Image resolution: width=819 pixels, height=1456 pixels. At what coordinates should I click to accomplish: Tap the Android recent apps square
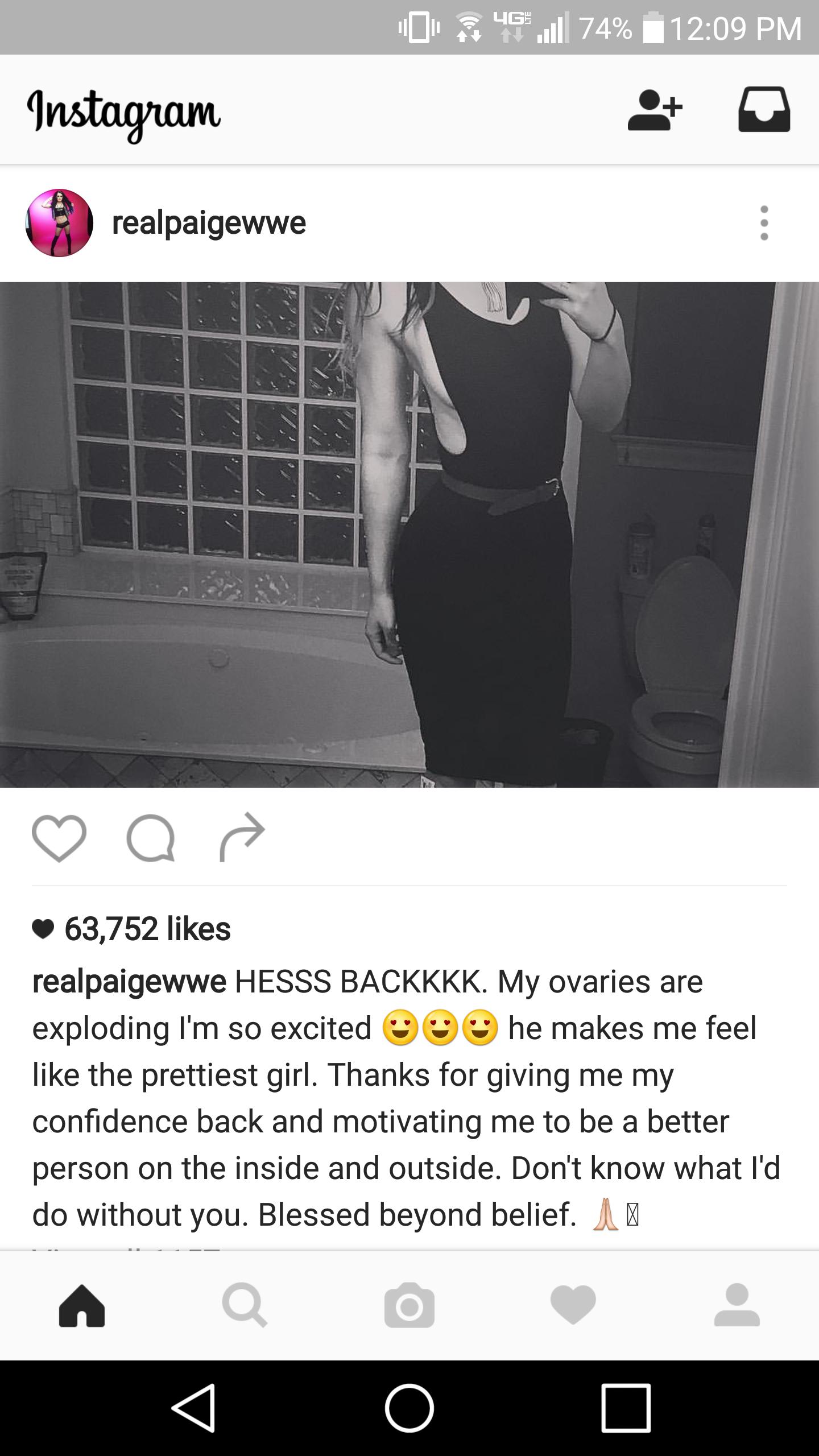(x=626, y=1408)
